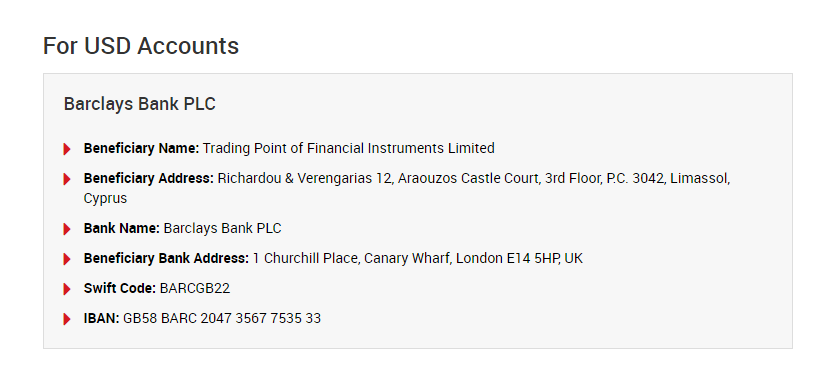This screenshot has width=826, height=377.
Task: Click the word 'Cyprus' in the address
Action: [x=105, y=199]
